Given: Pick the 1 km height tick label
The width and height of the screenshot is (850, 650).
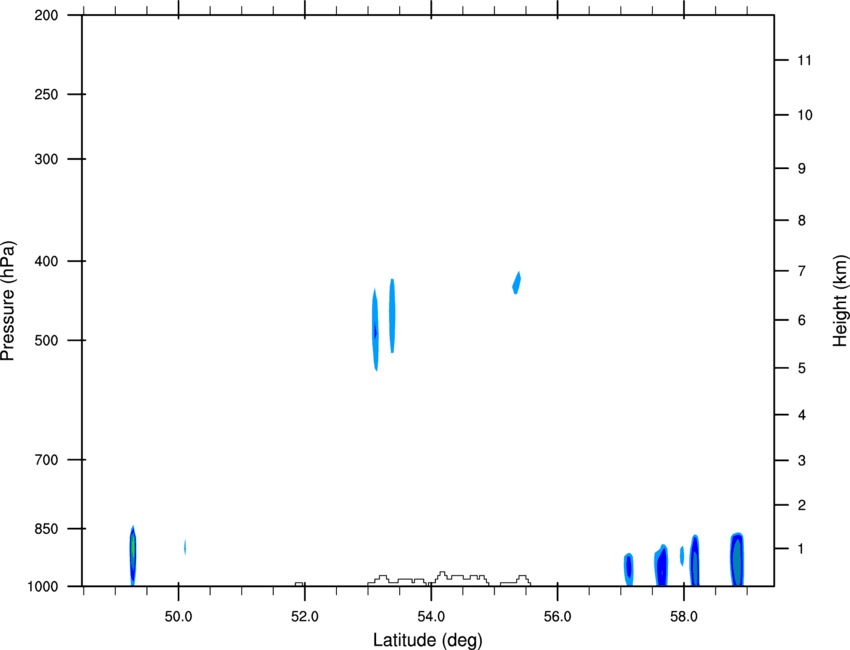Looking at the screenshot, I should click(x=802, y=549).
